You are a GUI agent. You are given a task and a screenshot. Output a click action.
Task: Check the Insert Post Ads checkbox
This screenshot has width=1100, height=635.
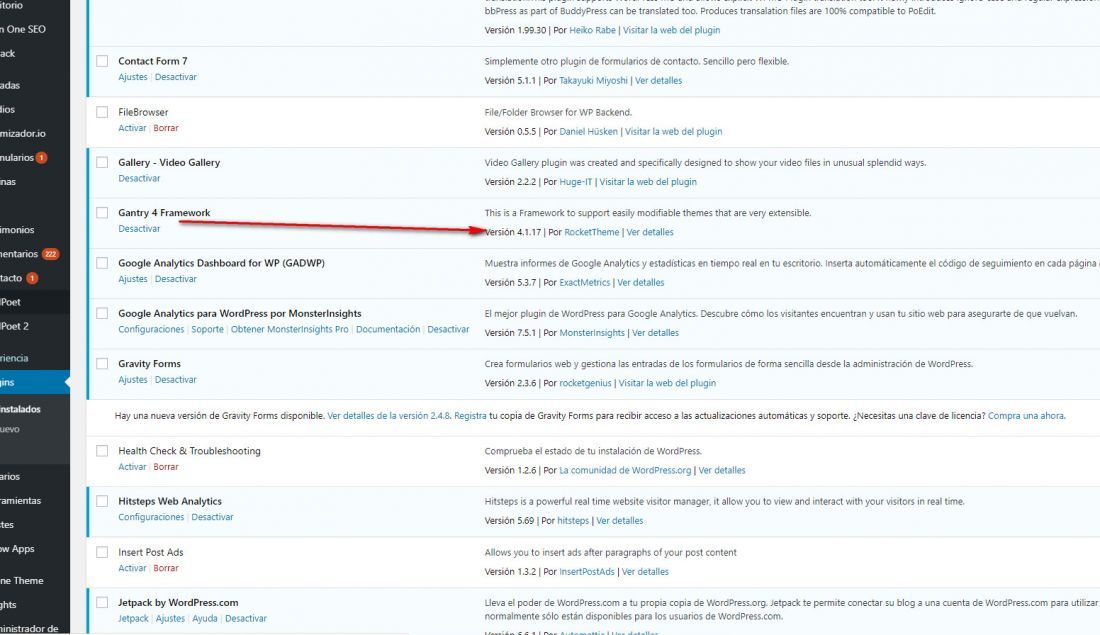(102, 552)
